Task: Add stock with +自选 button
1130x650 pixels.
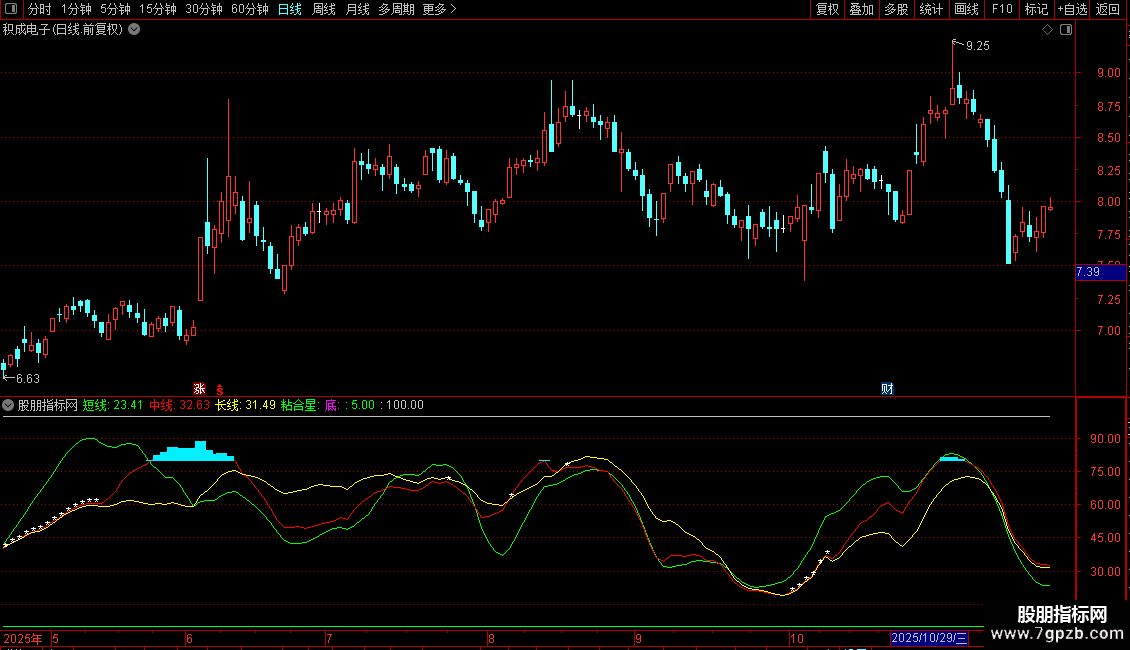Action: coord(1071,9)
